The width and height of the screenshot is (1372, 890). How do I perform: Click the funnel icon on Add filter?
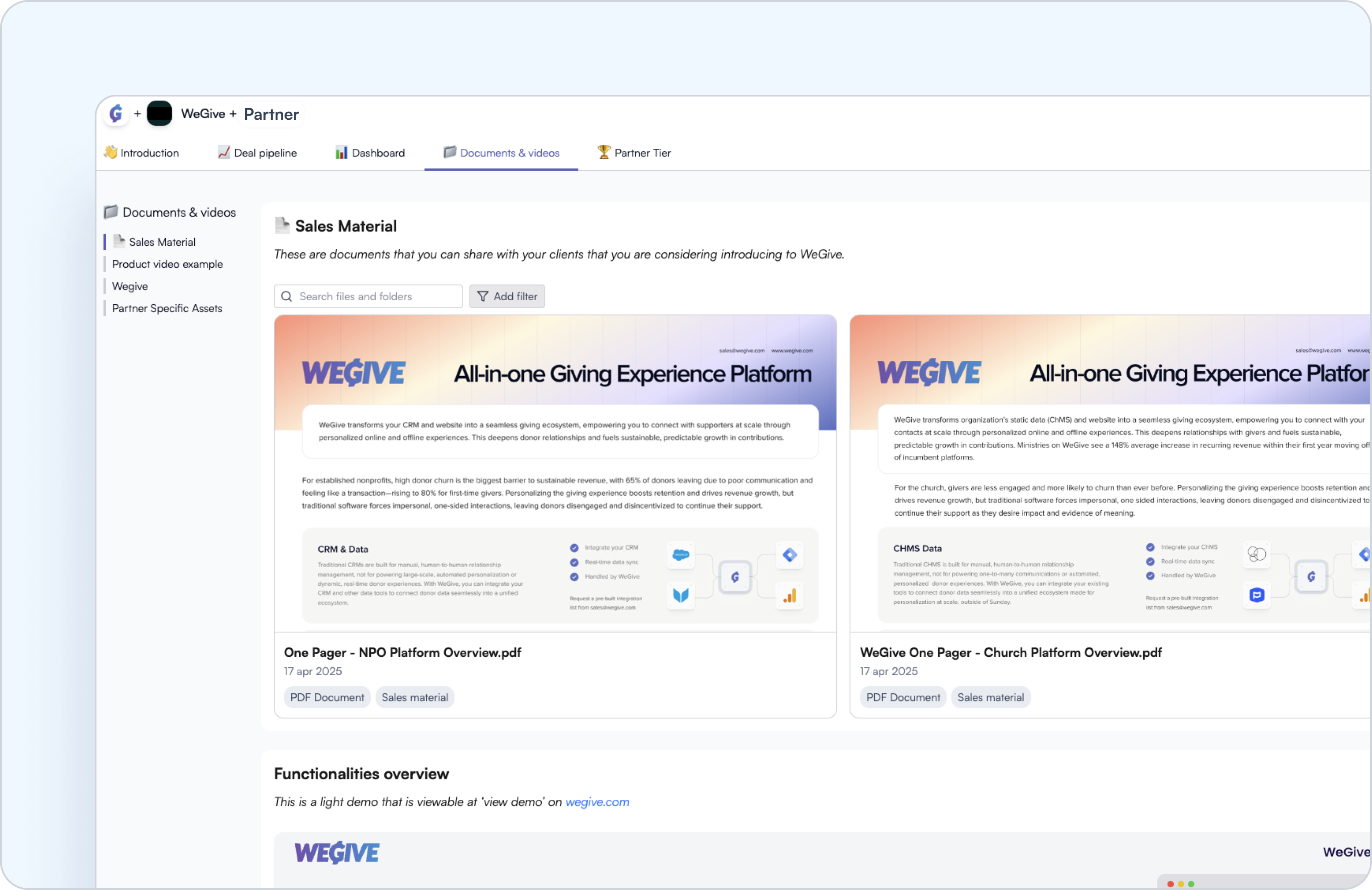(x=482, y=297)
